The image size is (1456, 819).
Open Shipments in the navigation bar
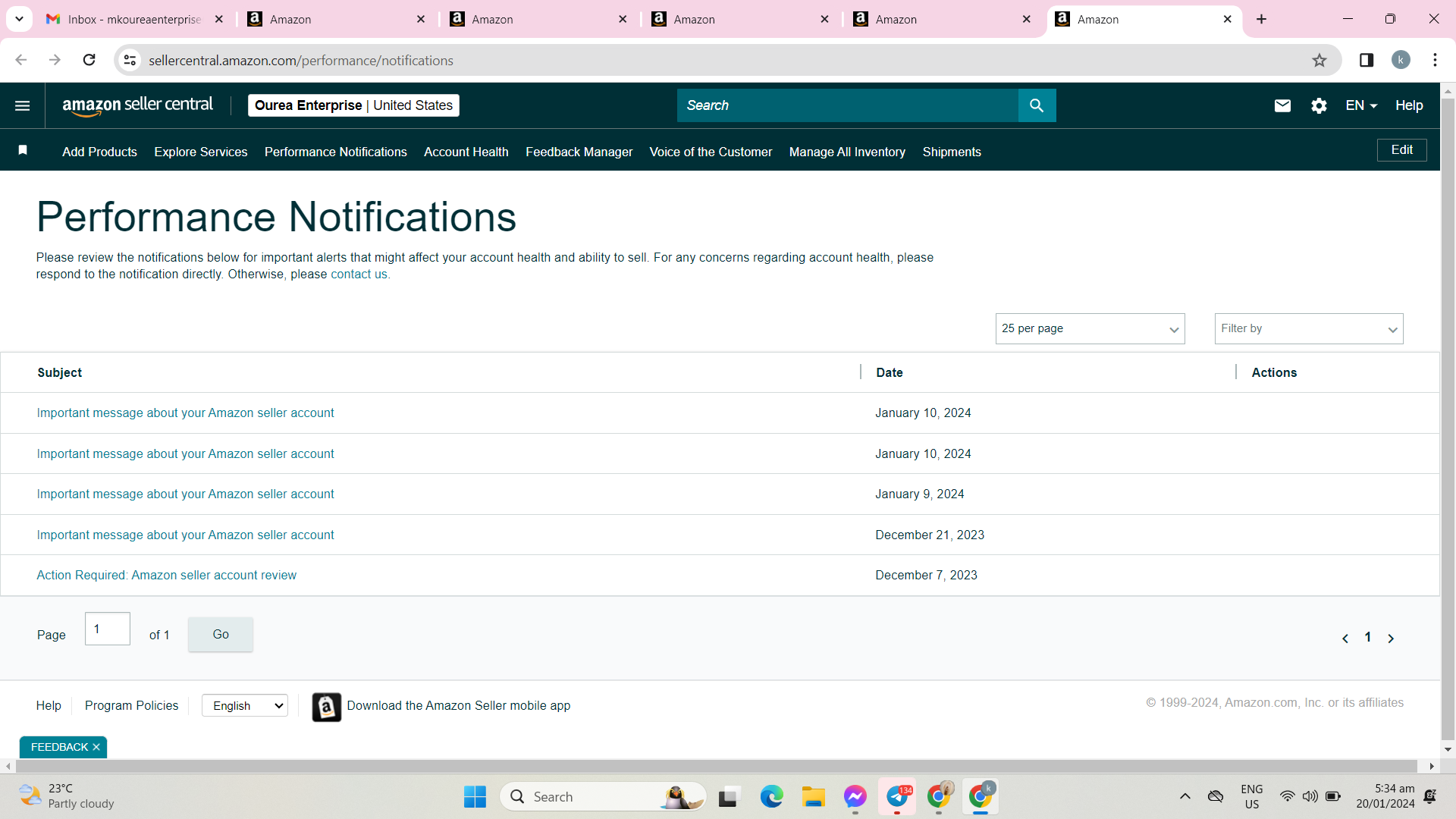[x=952, y=152]
